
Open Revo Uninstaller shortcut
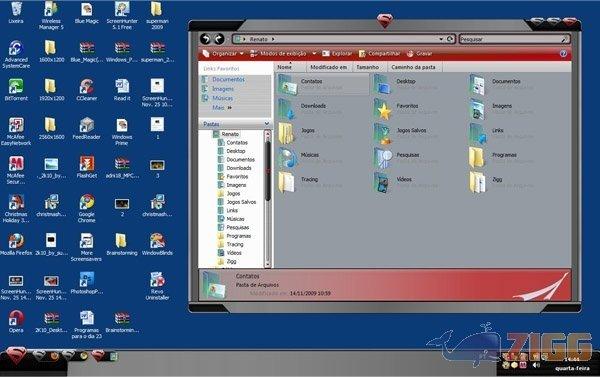click(x=157, y=286)
